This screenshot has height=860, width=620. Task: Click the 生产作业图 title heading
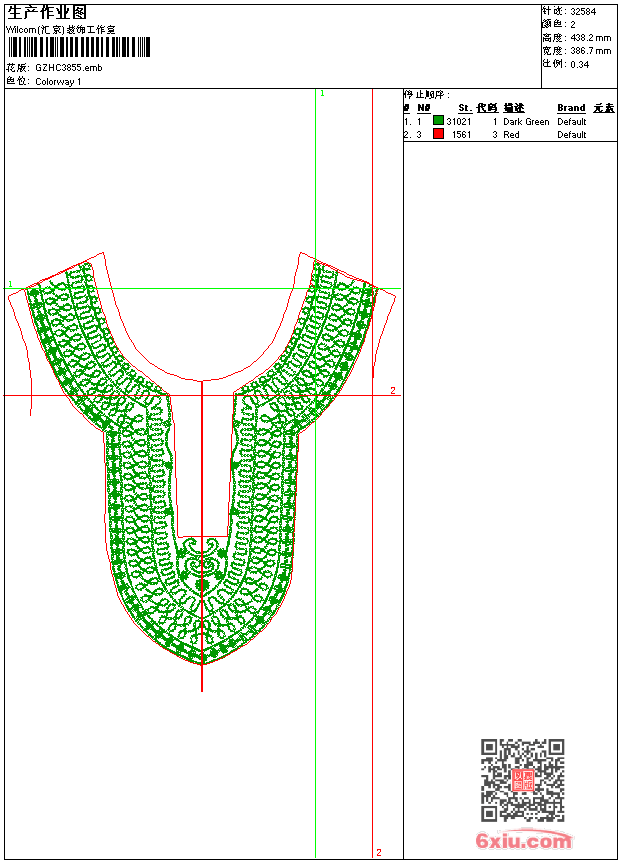[47, 12]
